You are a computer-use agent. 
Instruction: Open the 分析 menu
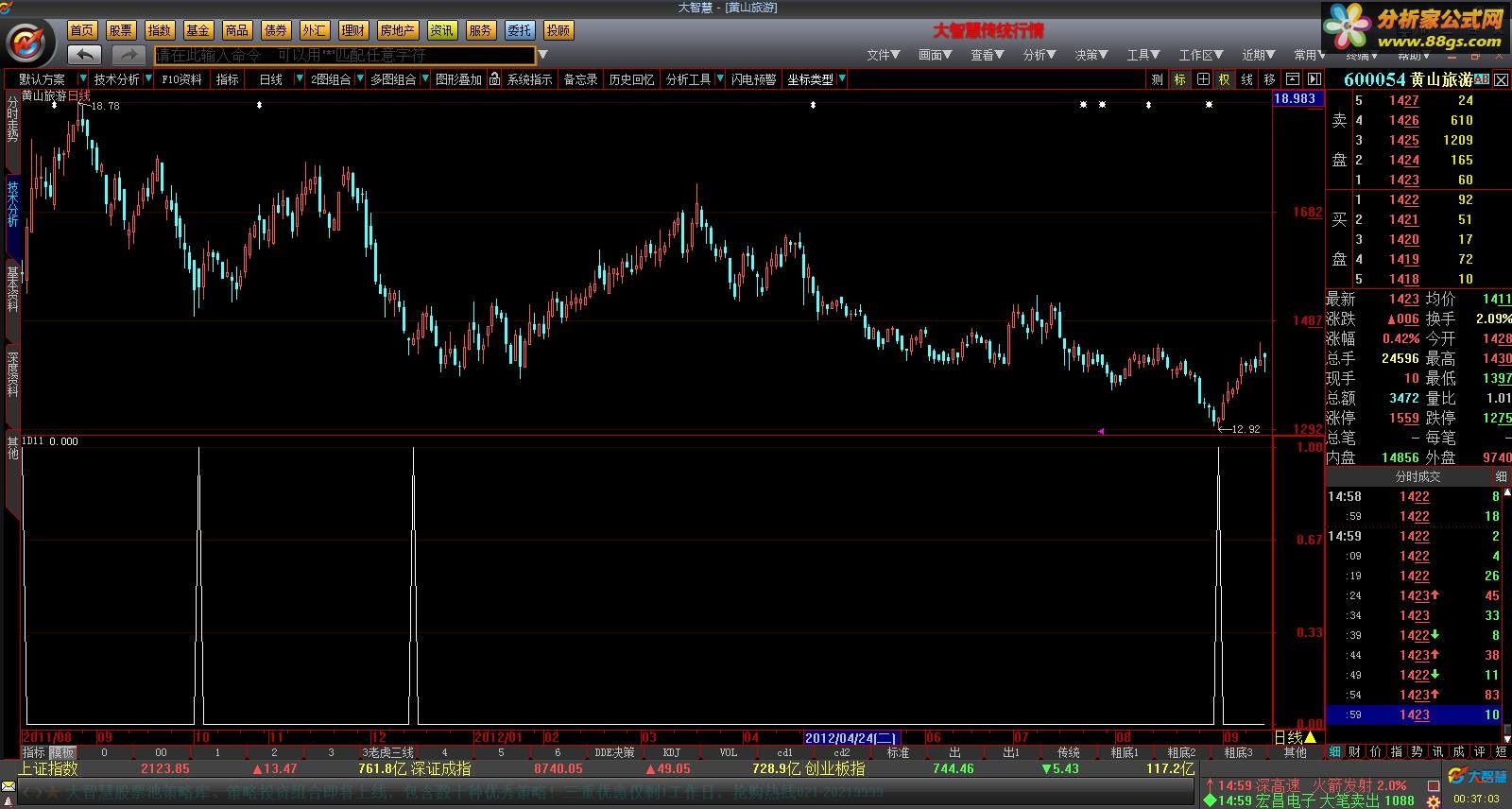point(1039,55)
